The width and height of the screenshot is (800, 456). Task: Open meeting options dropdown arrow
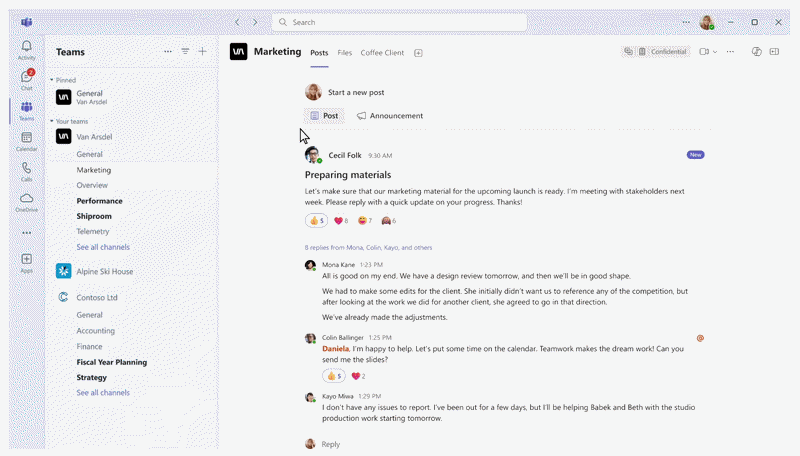pyautogui.click(x=715, y=52)
